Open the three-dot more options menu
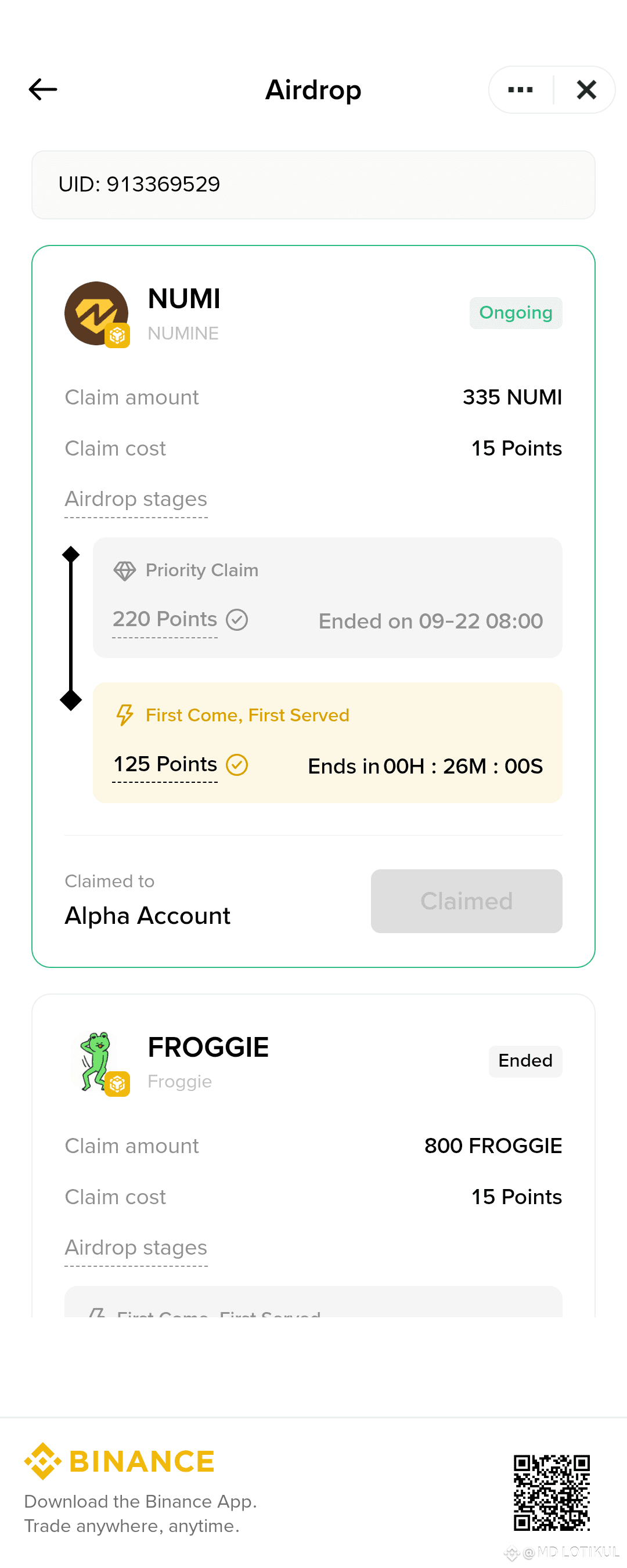The image size is (627, 1568). coord(521,89)
